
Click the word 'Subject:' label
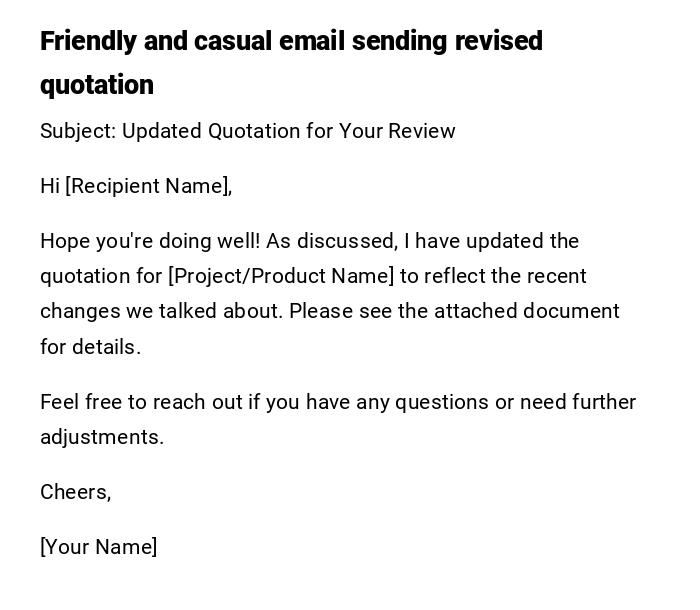(x=78, y=131)
